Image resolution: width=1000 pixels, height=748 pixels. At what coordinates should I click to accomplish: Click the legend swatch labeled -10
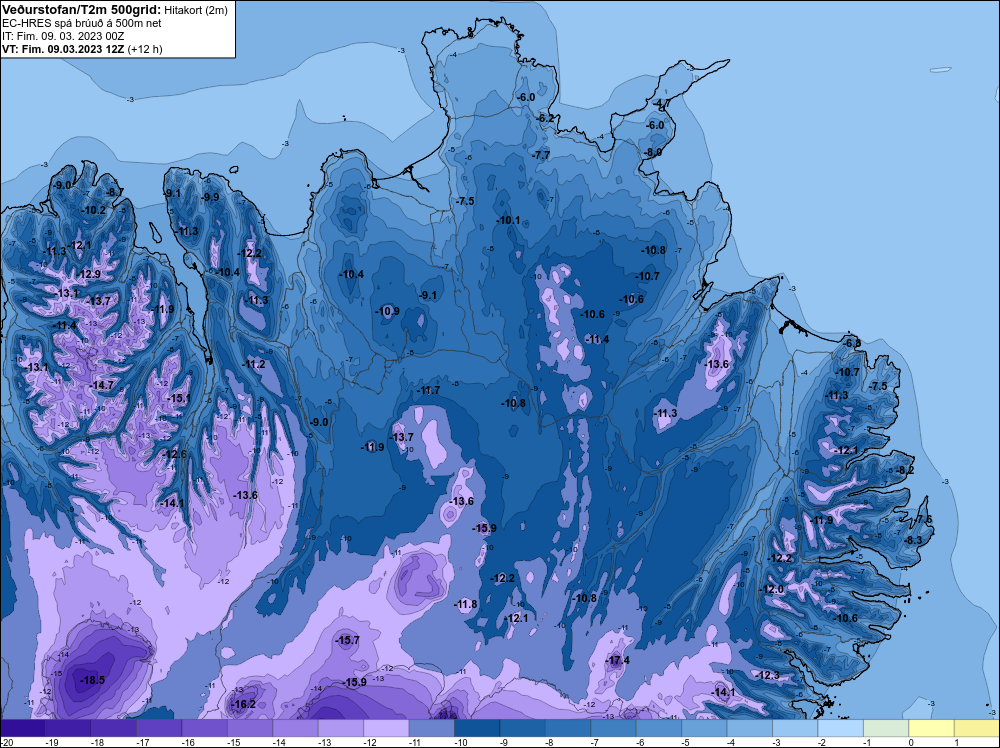coord(477,728)
